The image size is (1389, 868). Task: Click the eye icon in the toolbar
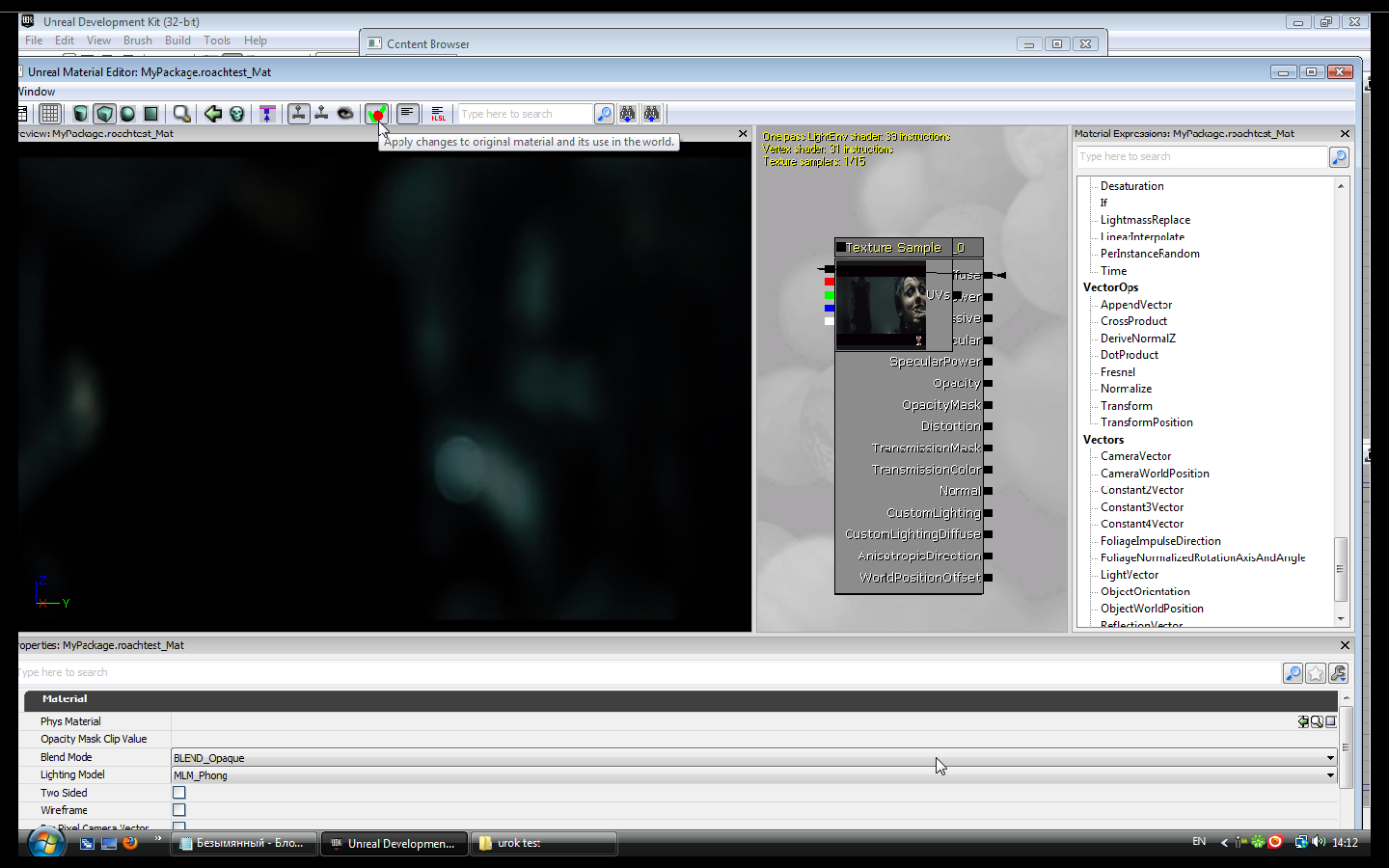[x=345, y=114]
